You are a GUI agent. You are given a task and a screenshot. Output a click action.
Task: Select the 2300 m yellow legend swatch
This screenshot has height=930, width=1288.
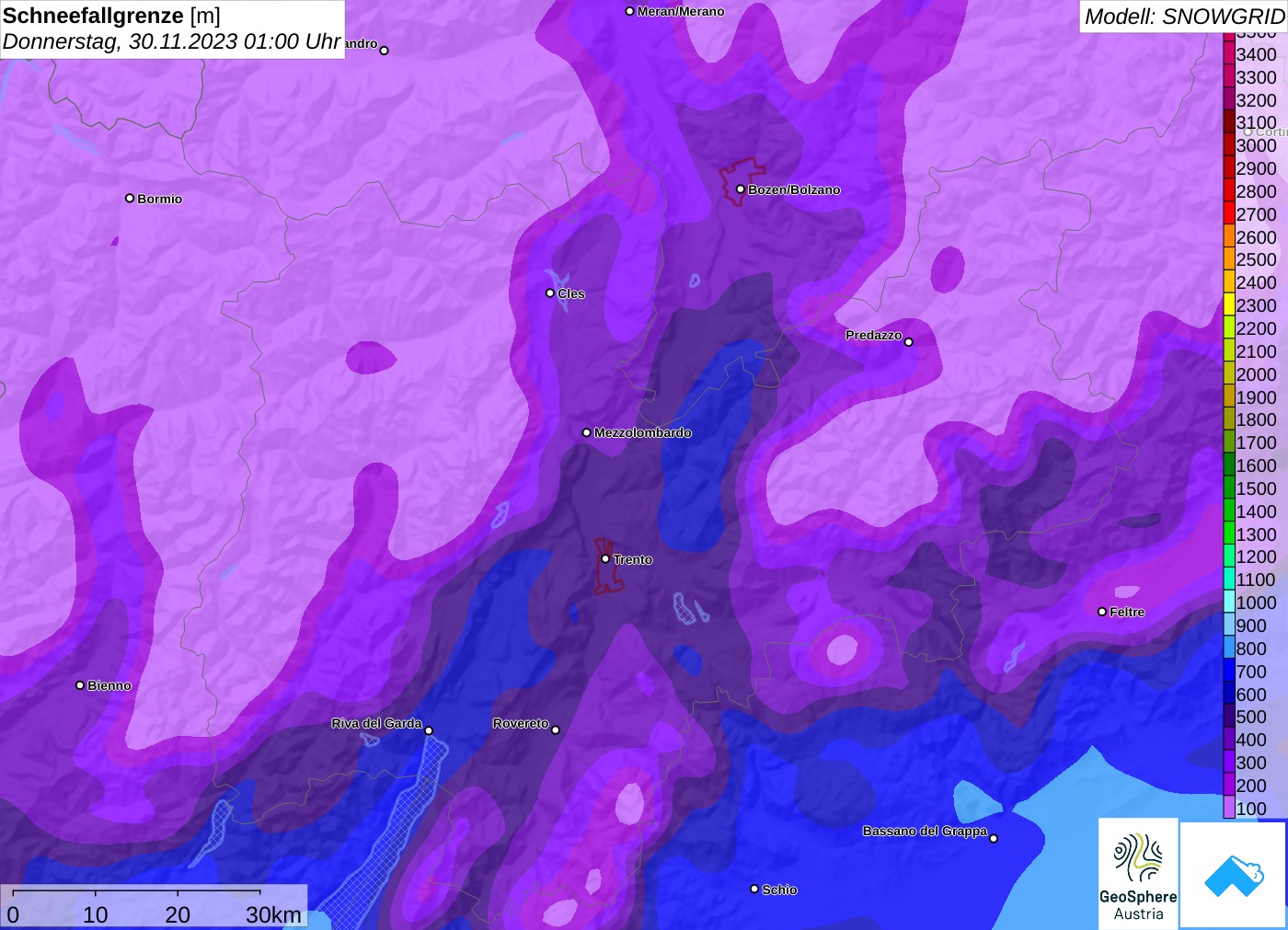(x=1229, y=305)
